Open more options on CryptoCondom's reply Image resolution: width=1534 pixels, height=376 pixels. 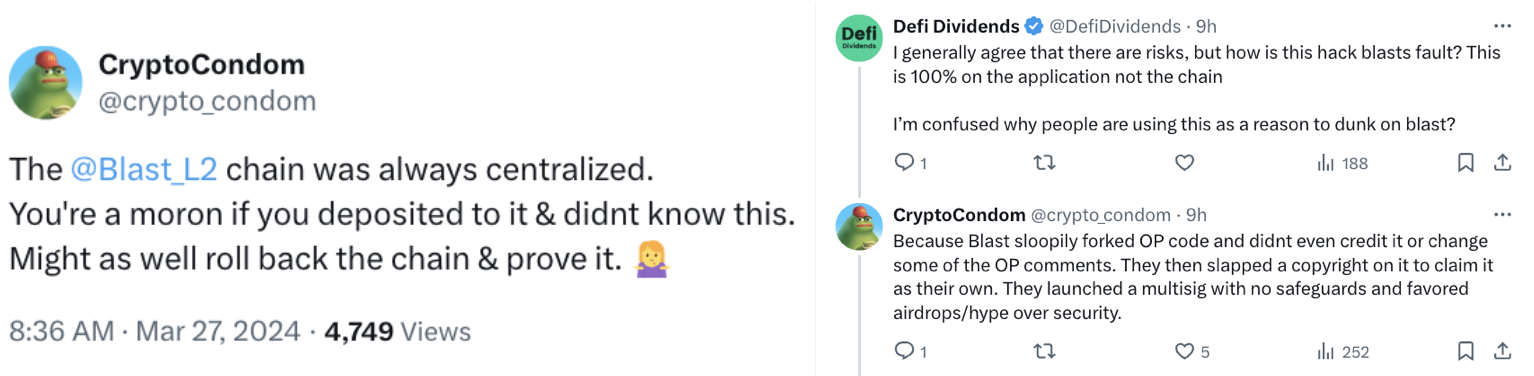pyautogui.click(x=1502, y=214)
